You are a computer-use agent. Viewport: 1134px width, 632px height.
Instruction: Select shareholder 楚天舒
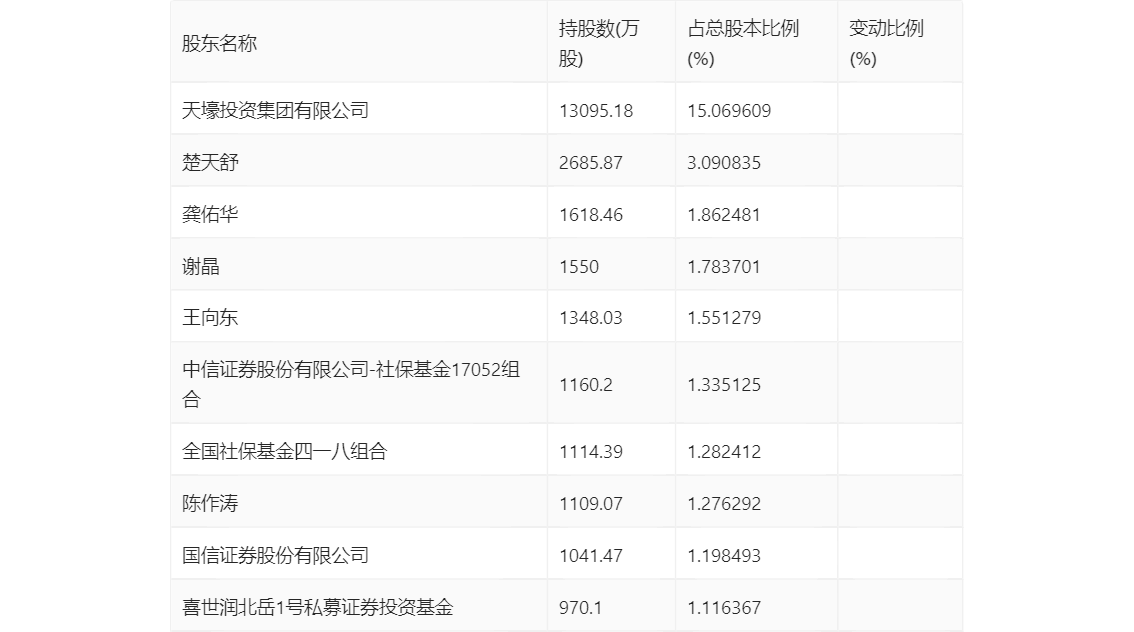tap(210, 162)
